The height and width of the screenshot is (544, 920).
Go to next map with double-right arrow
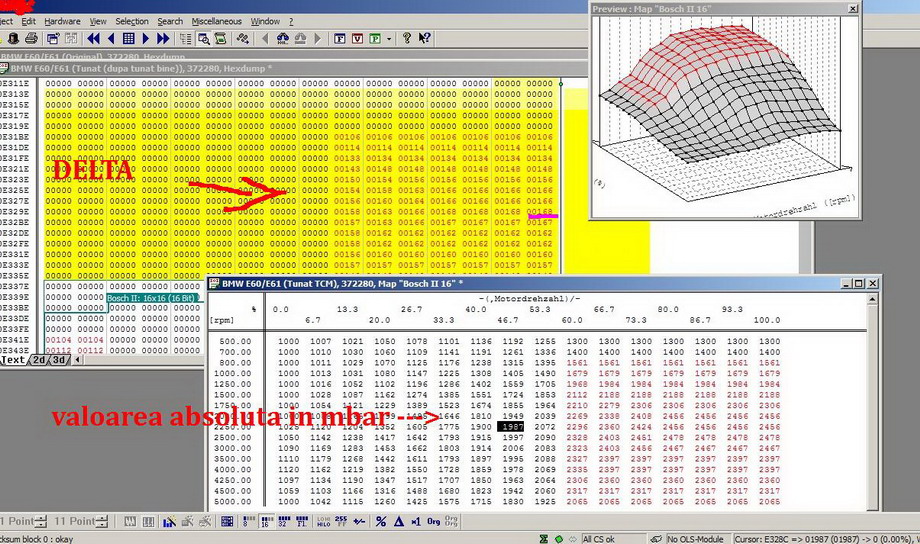click(x=163, y=39)
